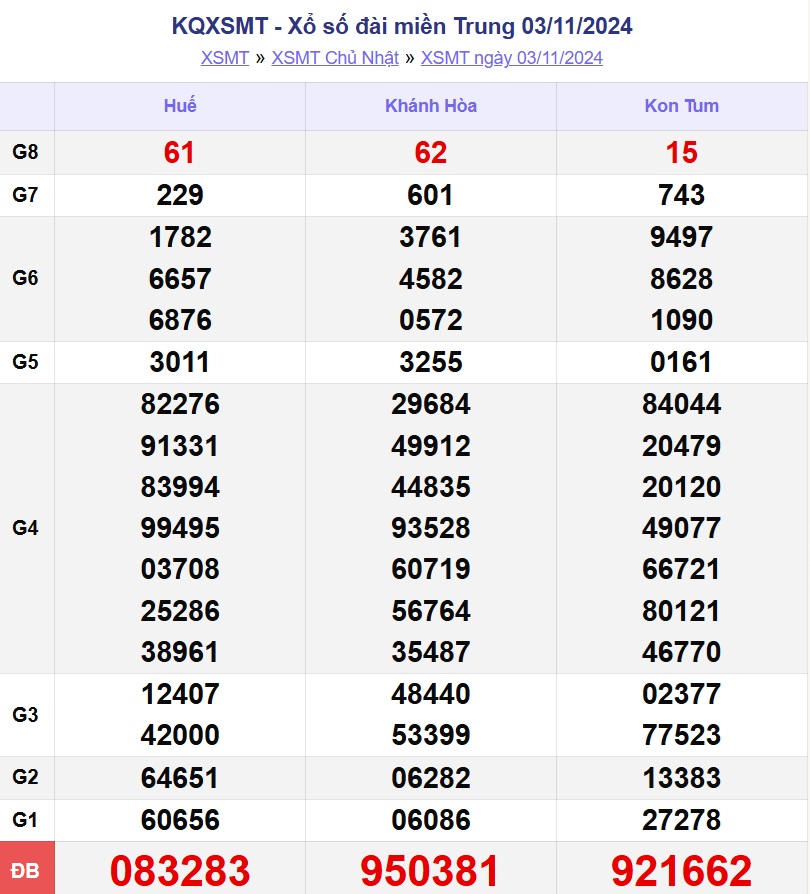Select the Khánh Hòa column header
Viewport: 810px width, 894px height.
tap(431, 106)
